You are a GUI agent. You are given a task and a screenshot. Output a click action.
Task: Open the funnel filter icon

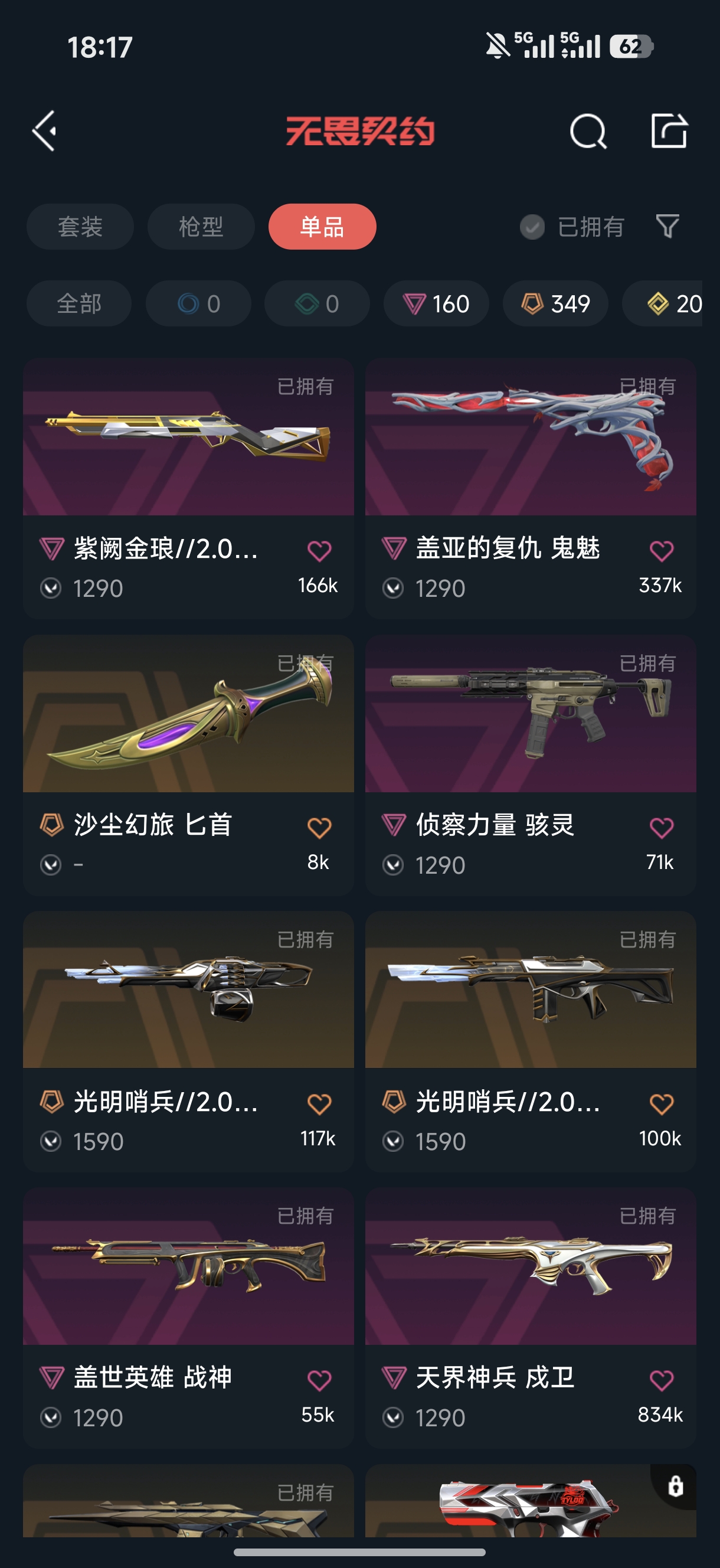pyautogui.click(x=667, y=227)
